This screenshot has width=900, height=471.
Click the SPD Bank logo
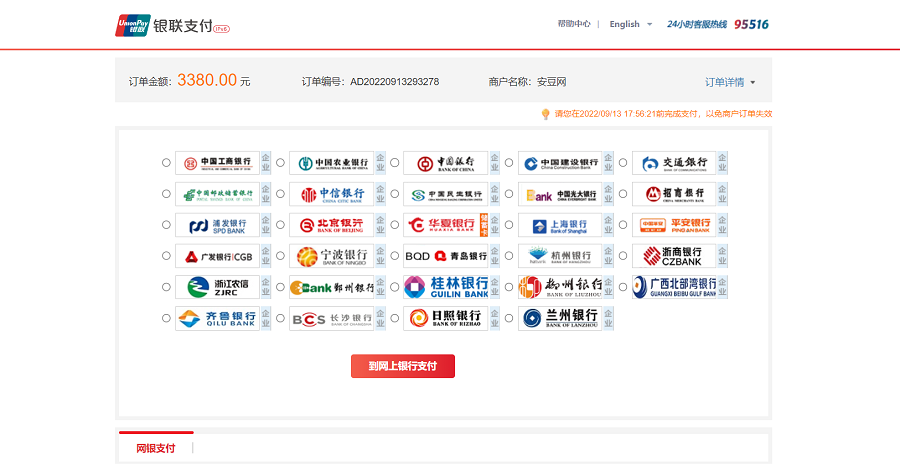pyautogui.click(x=218, y=225)
